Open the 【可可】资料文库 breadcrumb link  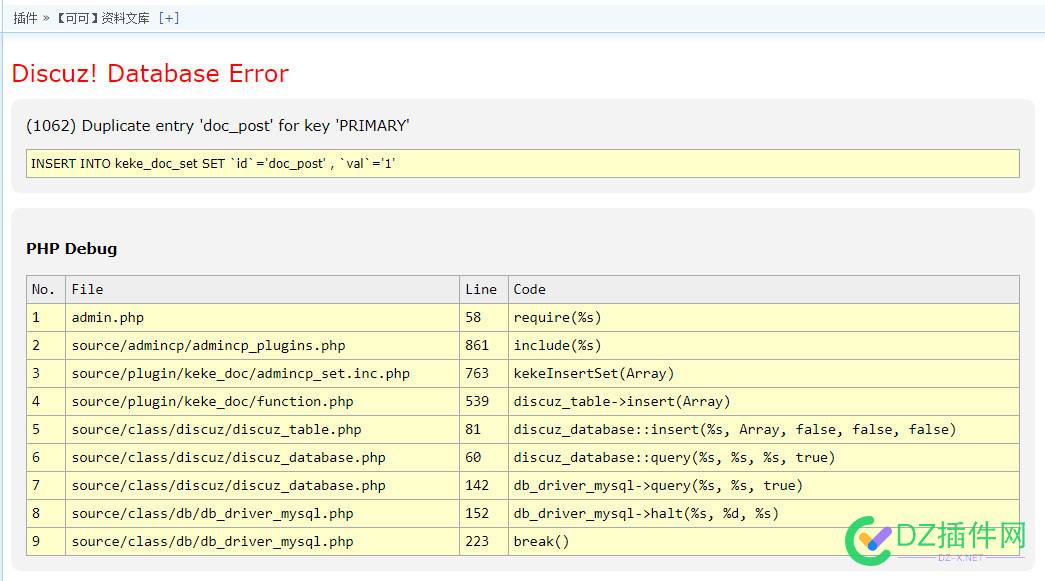click(103, 18)
